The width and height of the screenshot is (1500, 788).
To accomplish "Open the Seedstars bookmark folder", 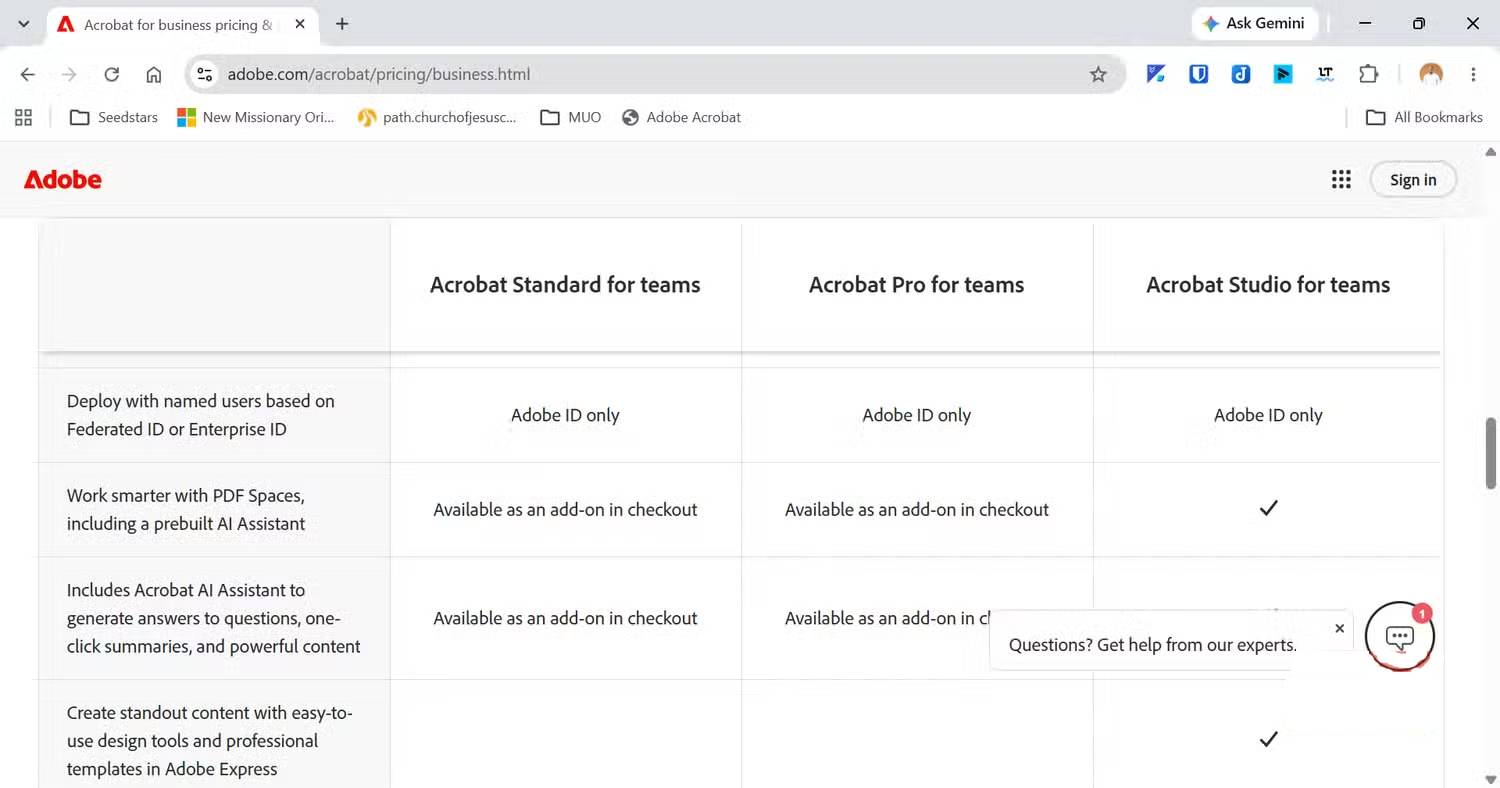I will [x=114, y=117].
